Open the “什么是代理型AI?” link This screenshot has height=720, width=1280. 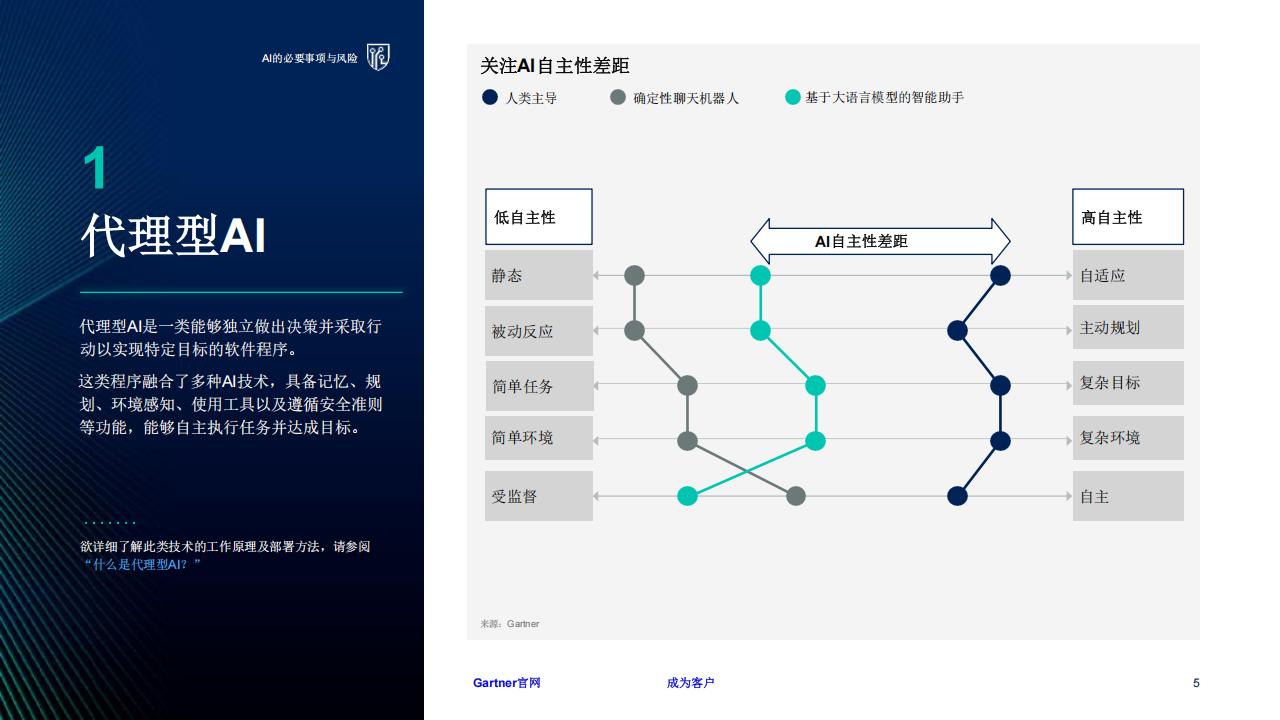(x=143, y=565)
